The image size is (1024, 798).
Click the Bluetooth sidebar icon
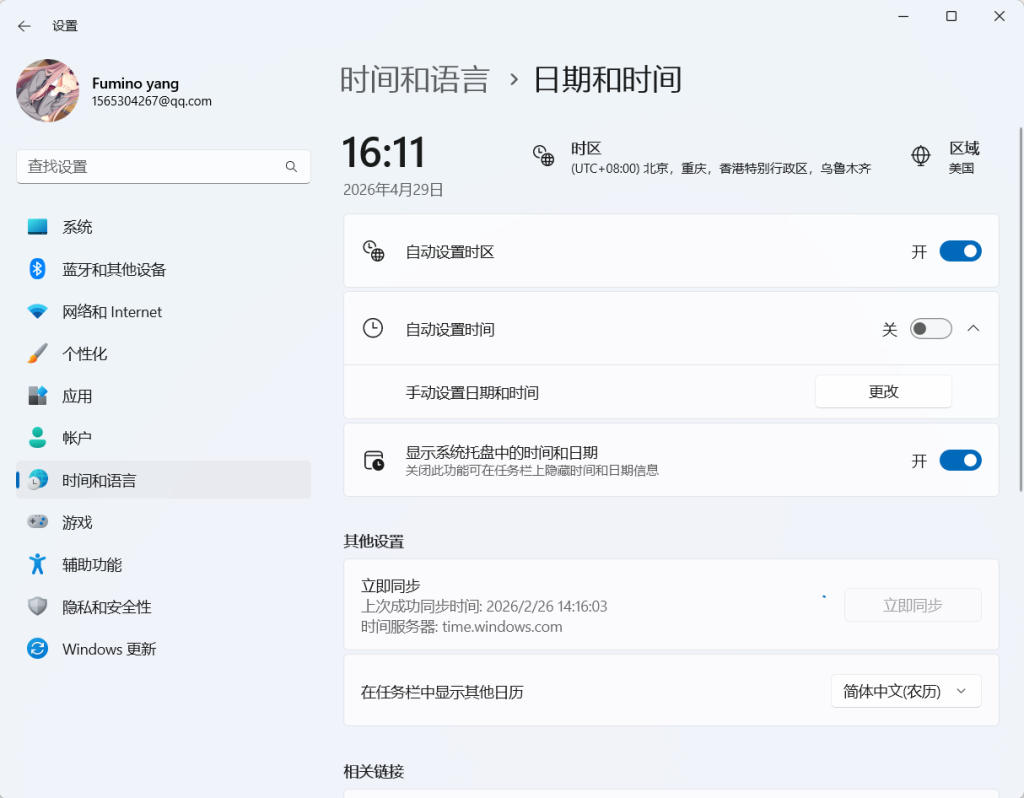click(37, 269)
